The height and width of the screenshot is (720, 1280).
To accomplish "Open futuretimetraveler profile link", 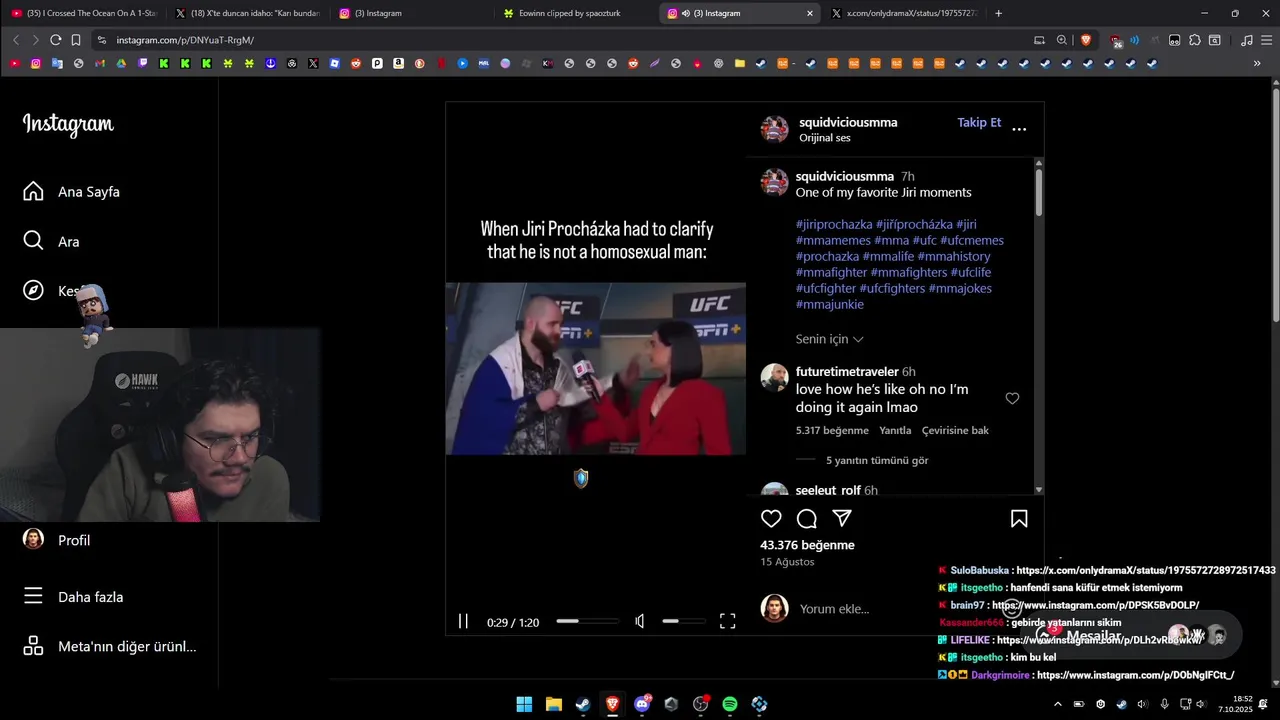I will 847,371.
